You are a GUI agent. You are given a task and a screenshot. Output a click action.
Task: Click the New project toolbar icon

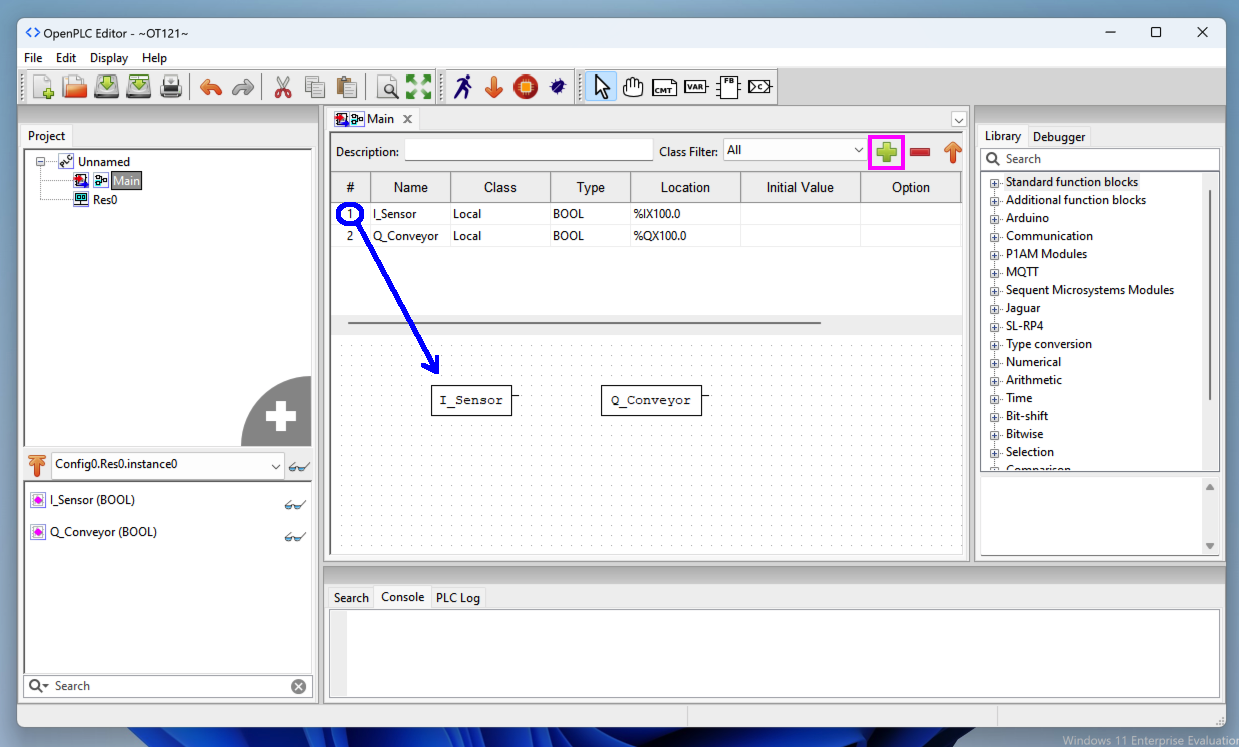click(x=43, y=87)
